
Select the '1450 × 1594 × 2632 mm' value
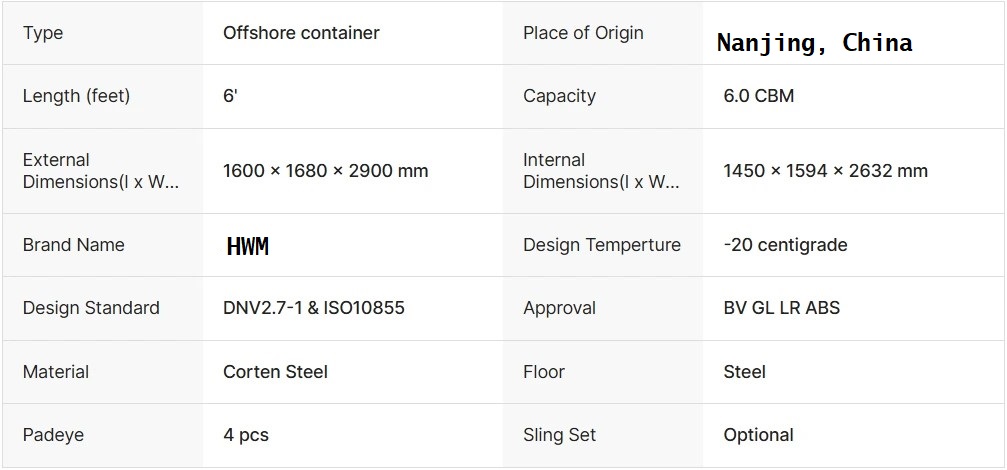pos(825,171)
